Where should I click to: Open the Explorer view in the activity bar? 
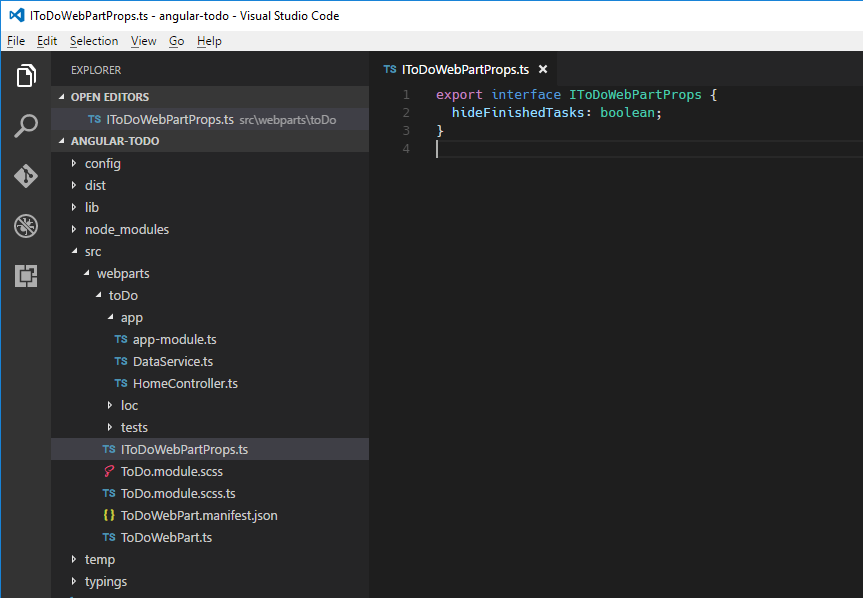point(26,75)
